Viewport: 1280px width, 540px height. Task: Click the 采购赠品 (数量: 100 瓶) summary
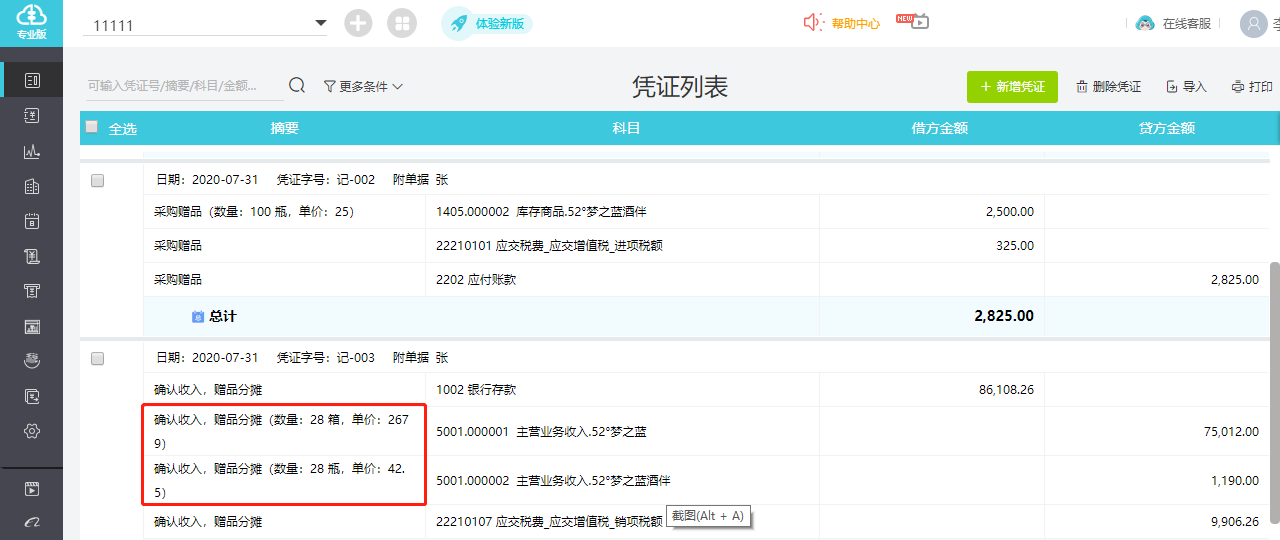coord(254,212)
